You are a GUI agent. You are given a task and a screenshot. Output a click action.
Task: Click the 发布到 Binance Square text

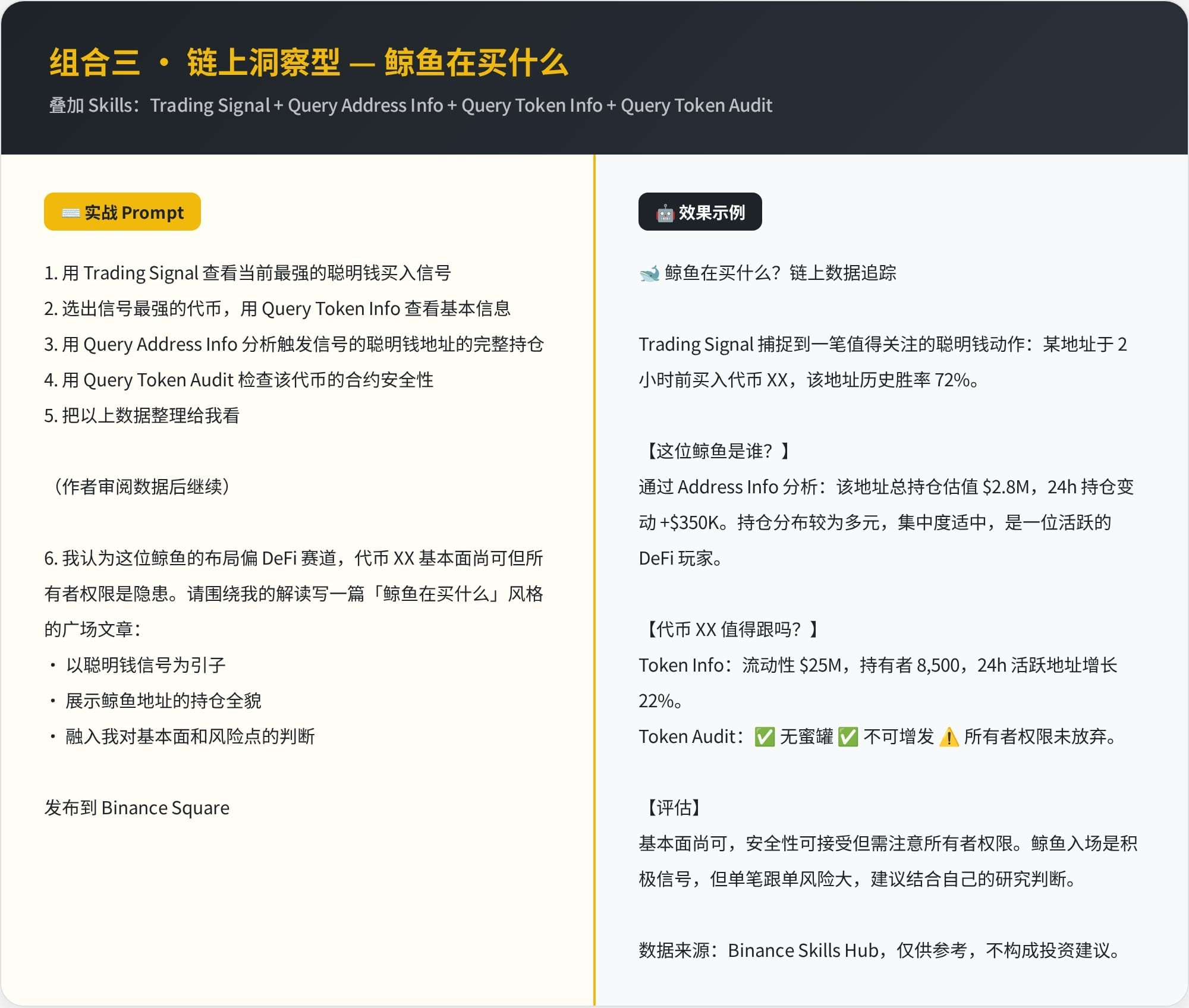click(137, 808)
